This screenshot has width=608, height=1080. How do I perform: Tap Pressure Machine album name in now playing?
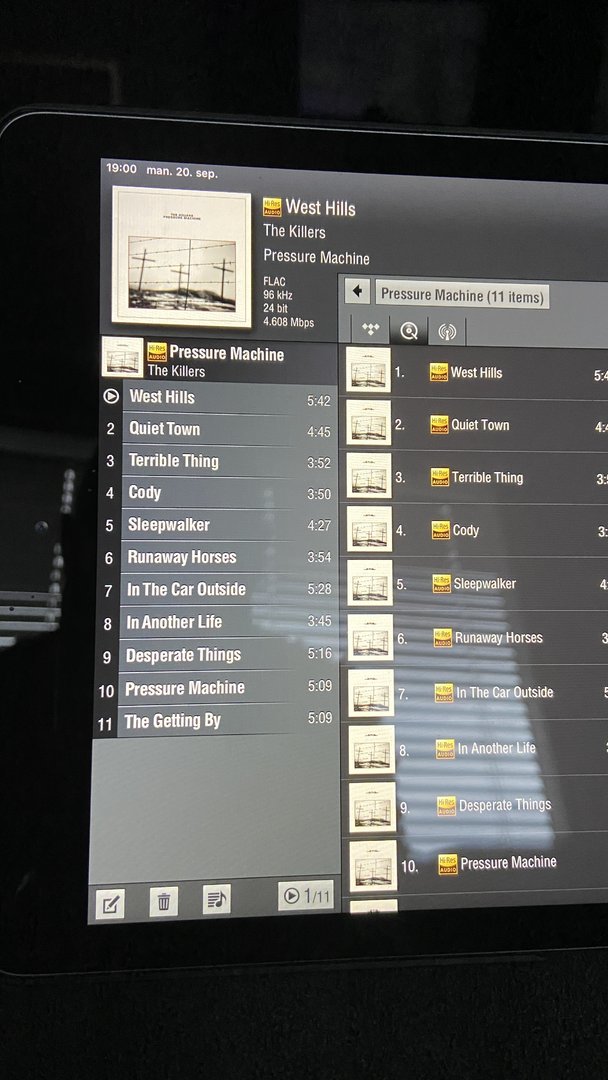[x=316, y=258]
